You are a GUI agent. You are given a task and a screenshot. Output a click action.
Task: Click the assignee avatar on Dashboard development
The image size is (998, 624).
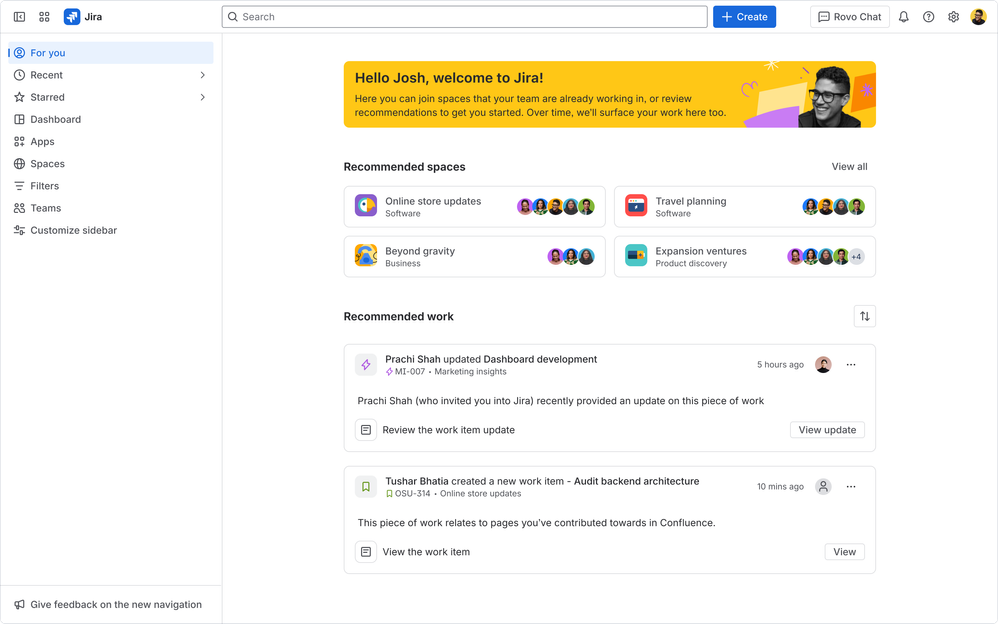[823, 365]
